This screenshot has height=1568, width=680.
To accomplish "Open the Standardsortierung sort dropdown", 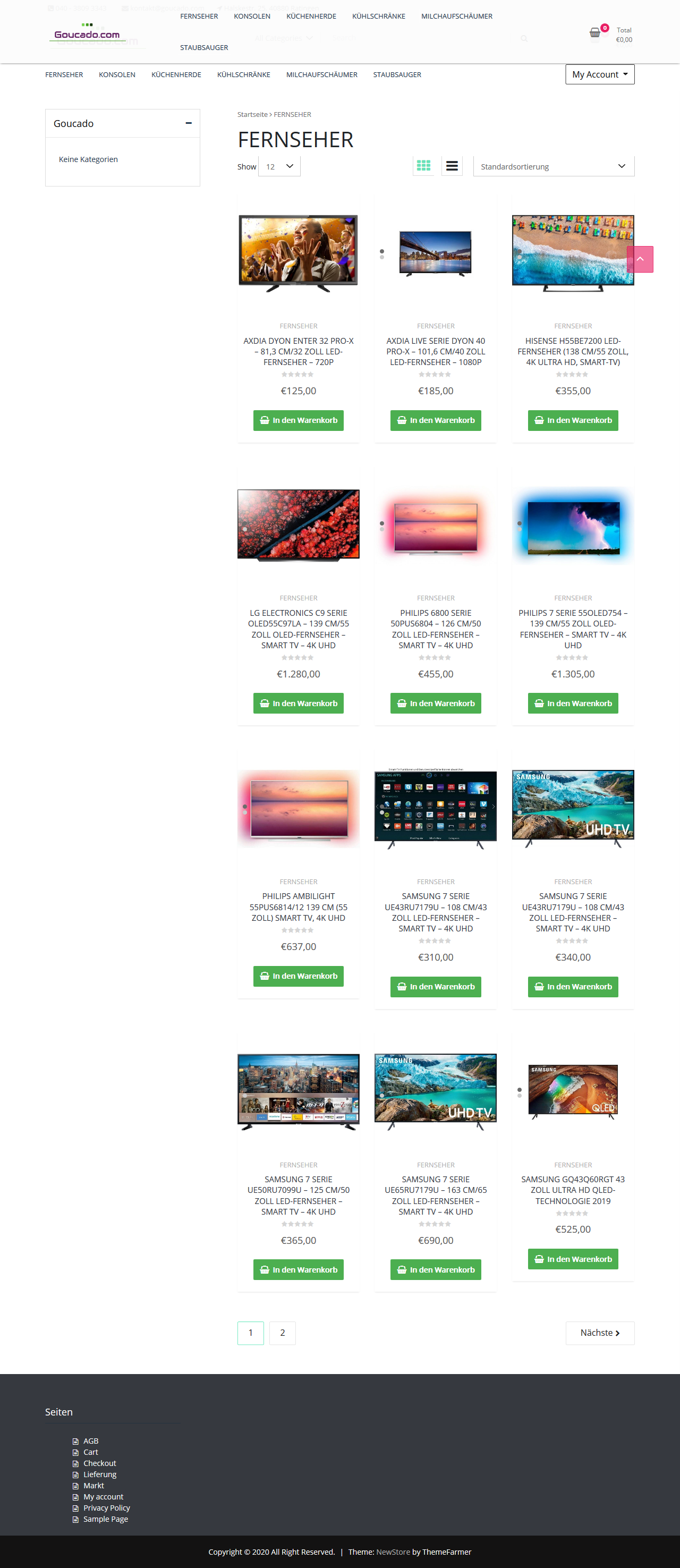I will point(554,166).
